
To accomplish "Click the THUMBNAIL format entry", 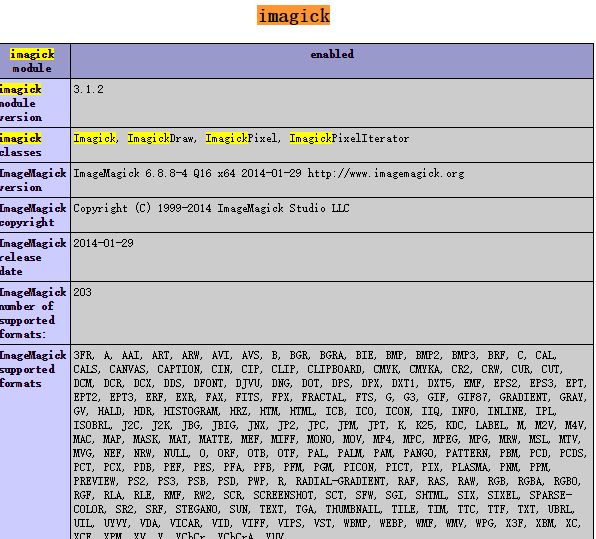I will (353, 510).
